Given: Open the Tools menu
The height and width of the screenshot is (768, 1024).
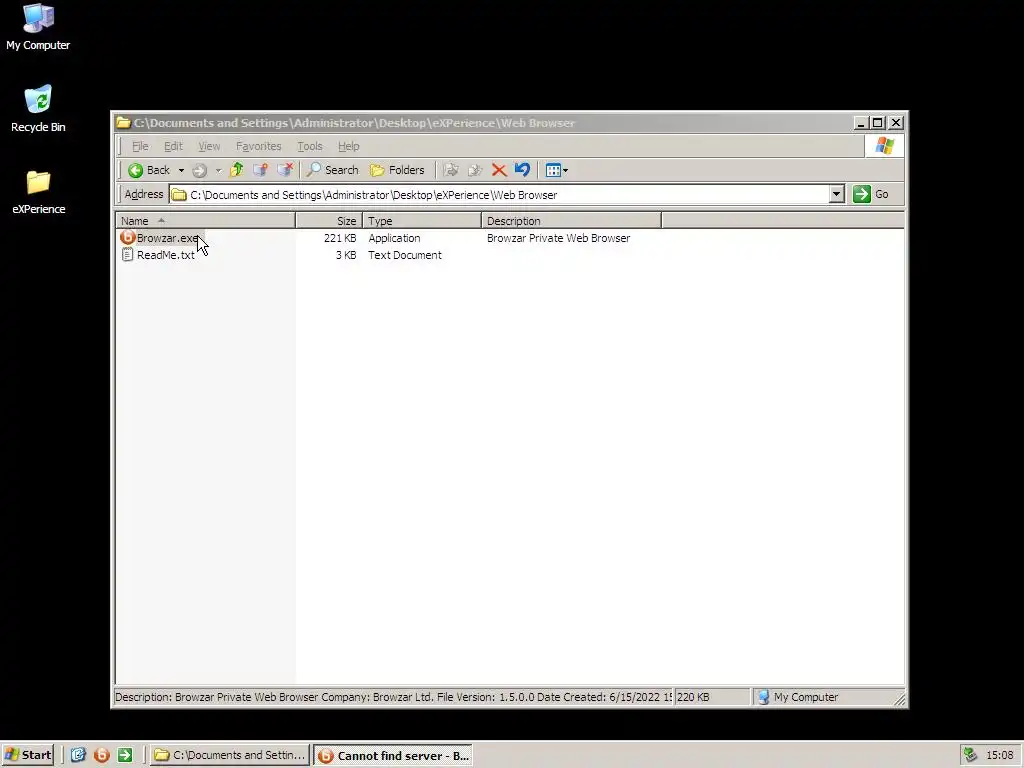Looking at the screenshot, I should (x=310, y=146).
